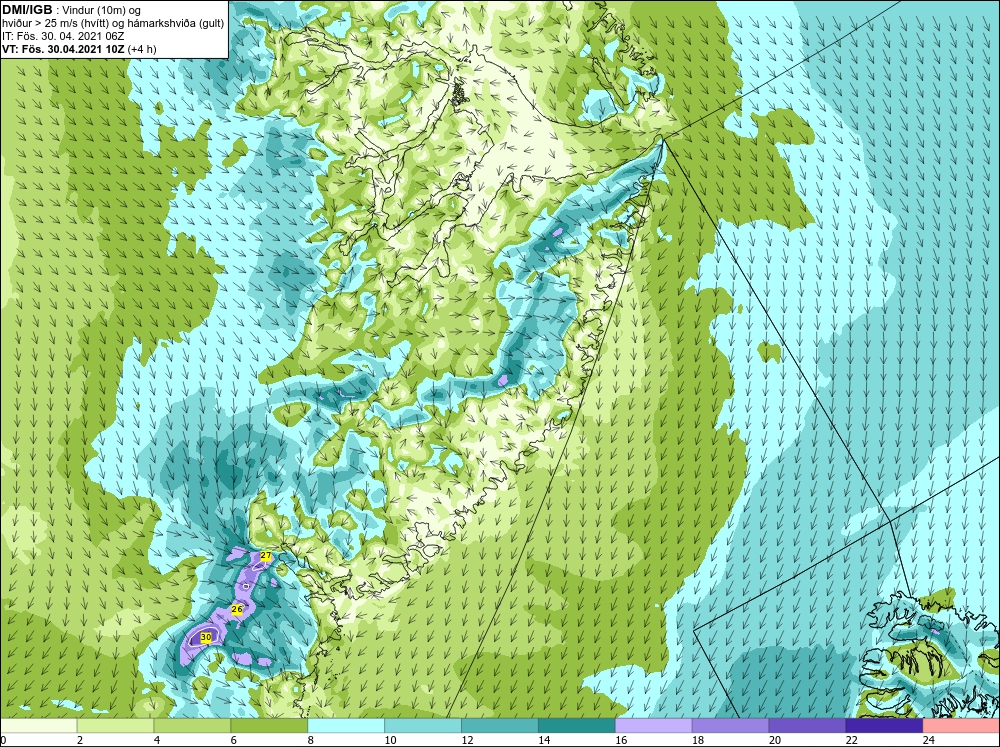Click the legend scale number 2

[x=80, y=740]
